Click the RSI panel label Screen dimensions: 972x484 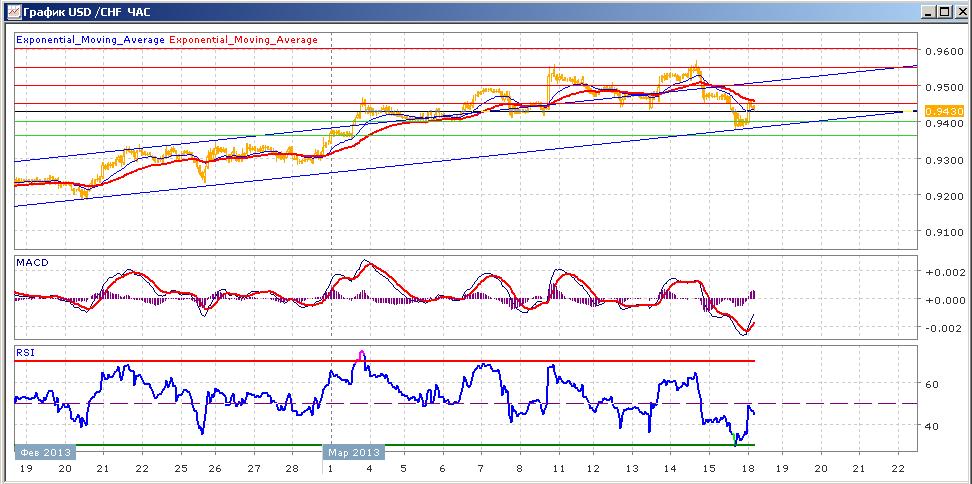26,353
